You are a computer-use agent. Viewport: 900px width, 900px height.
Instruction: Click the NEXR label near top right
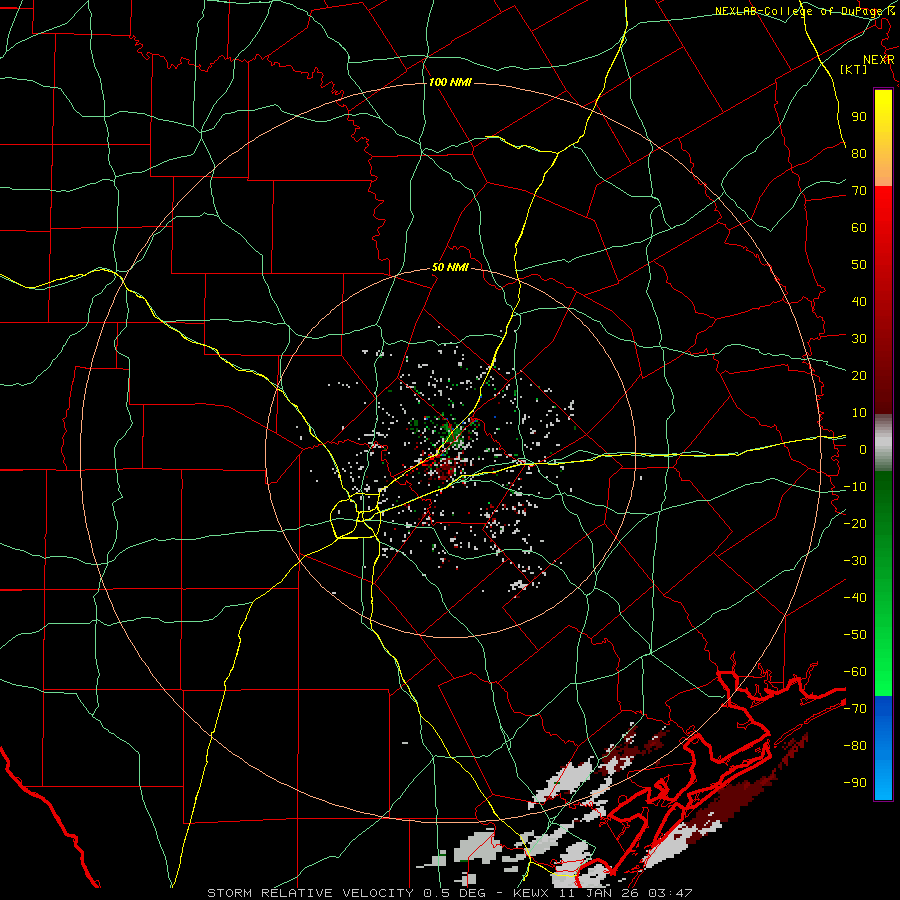click(x=879, y=60)
